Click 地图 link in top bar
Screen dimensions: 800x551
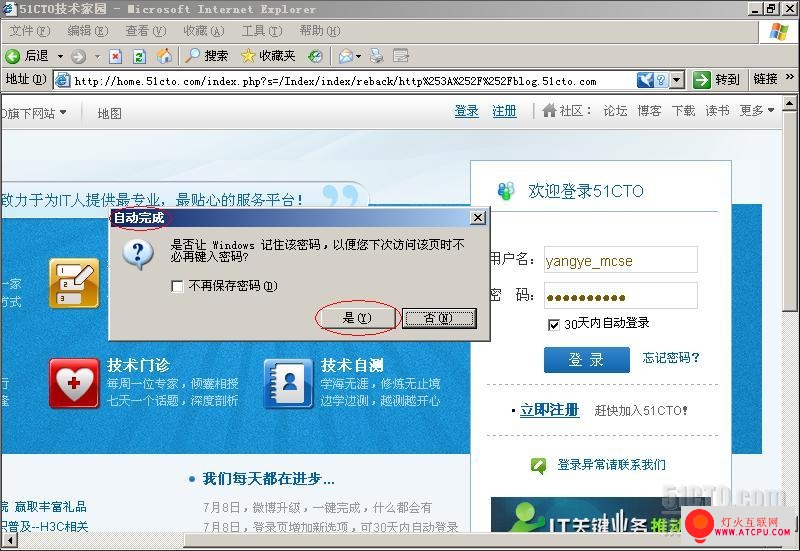(110, 113)
